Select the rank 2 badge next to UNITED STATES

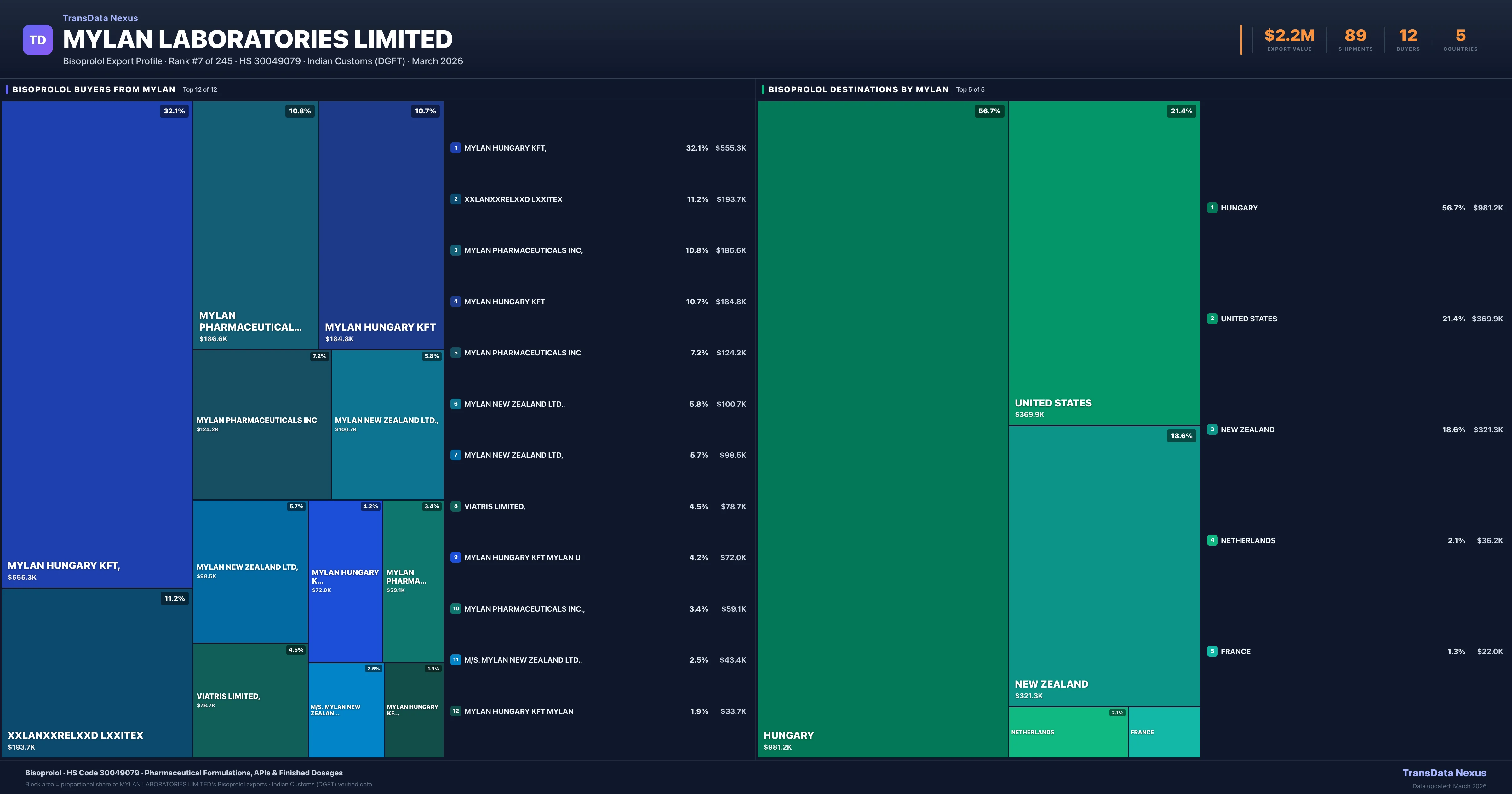[1213, 318]
